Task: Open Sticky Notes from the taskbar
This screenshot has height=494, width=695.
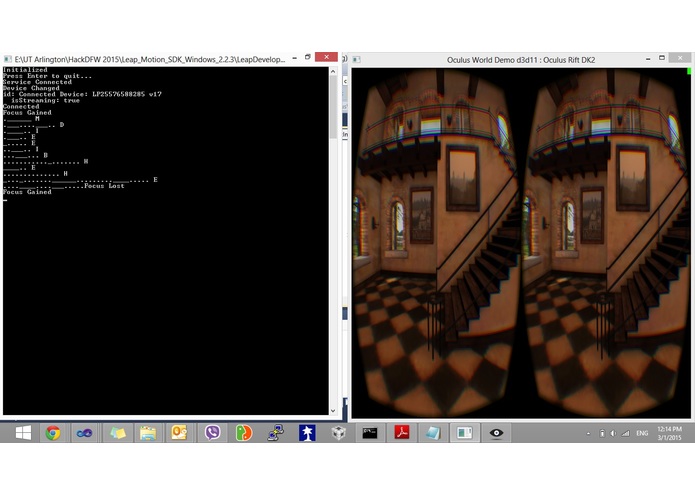Action: [117, 432]
